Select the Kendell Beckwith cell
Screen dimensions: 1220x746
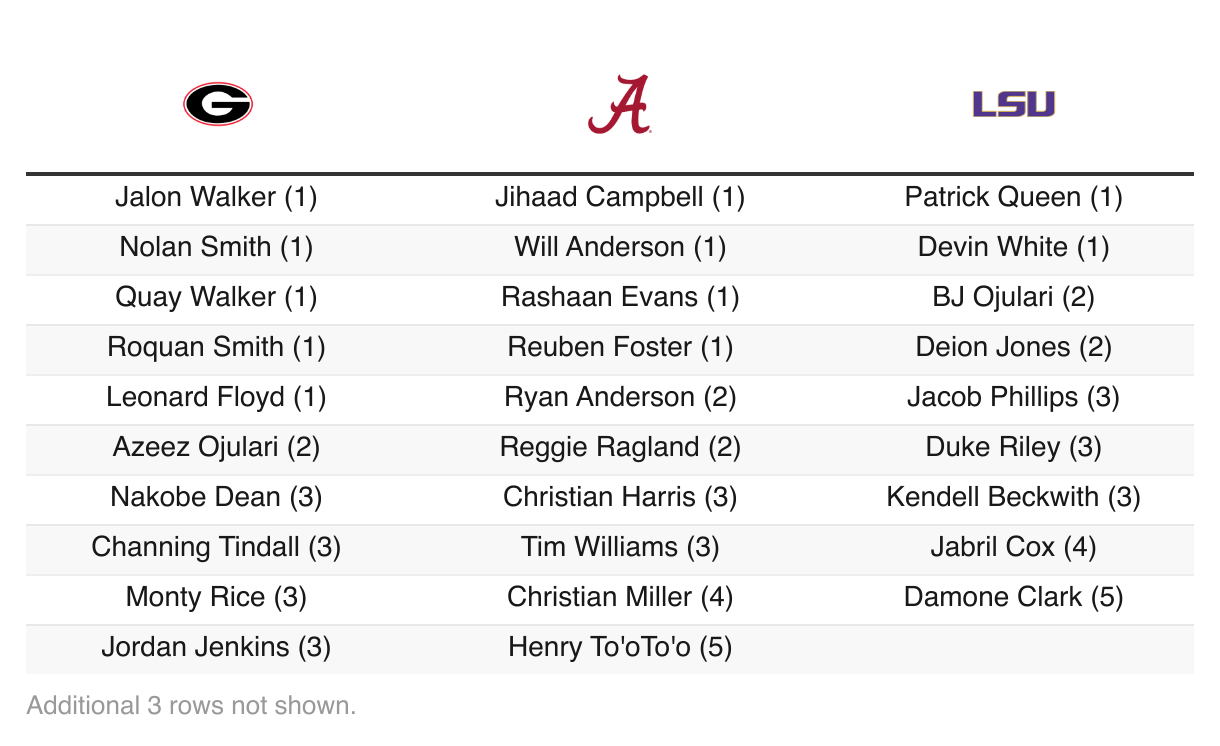click(1013, 497)
